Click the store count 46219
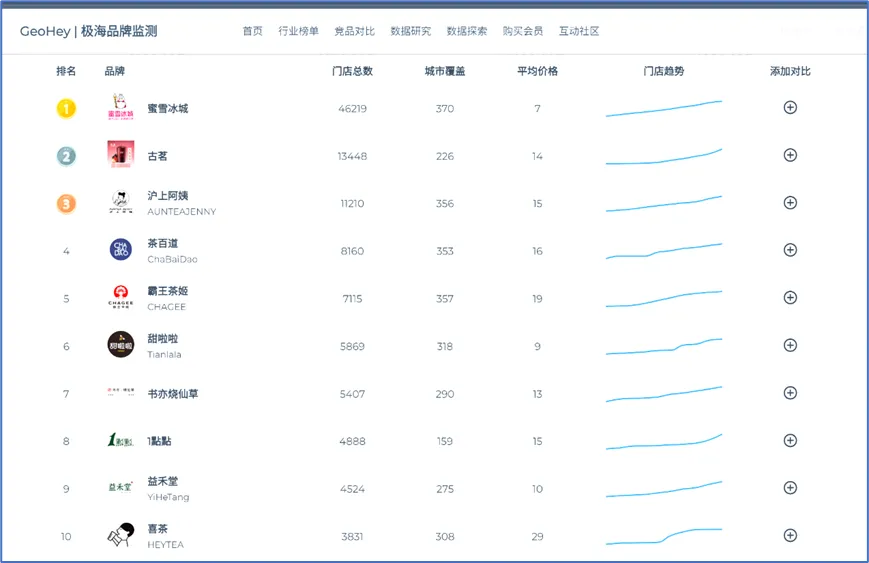Image resolution: width=869 pixels, height=563 pixels. 352,109
